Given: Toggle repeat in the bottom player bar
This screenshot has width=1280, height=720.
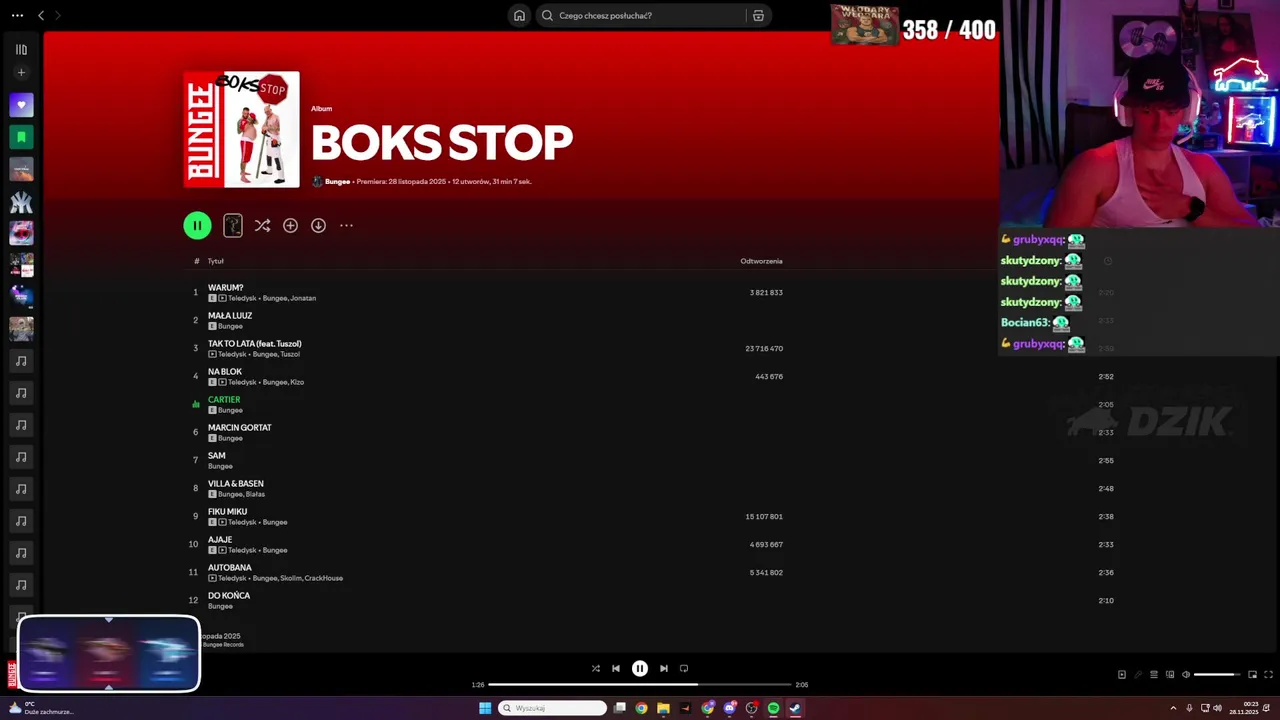Looking at the screenshot, I should point(684,668).
